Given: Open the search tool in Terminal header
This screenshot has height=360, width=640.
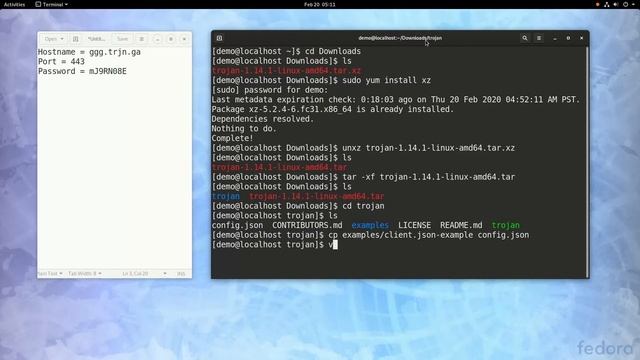Looking at the screenshot, I should pyautogui.click(x=525, y=38).
